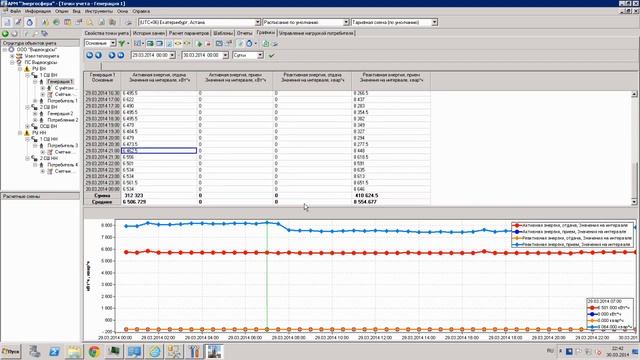Go to the previous period arrow button
This screenshot has width=640, height=360.
(98, 55)
